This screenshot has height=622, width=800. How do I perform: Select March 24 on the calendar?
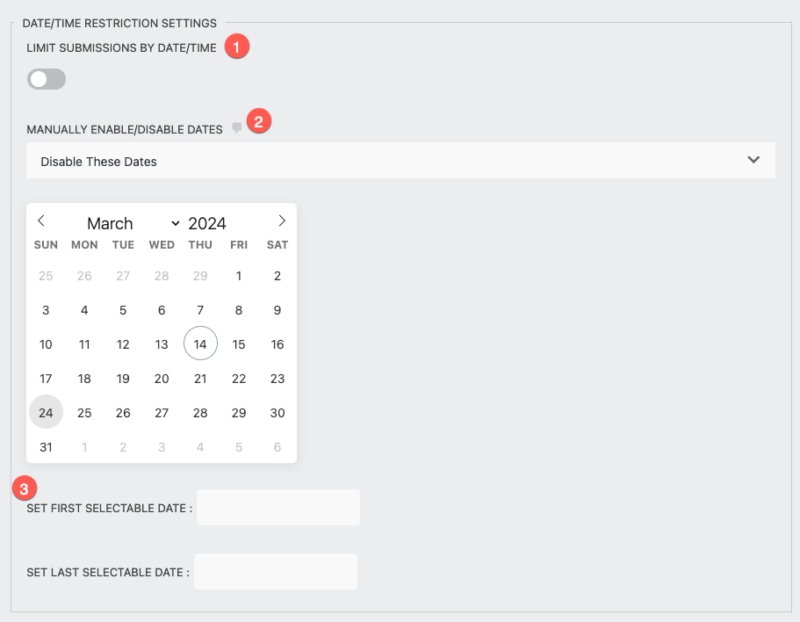point(46,411)
